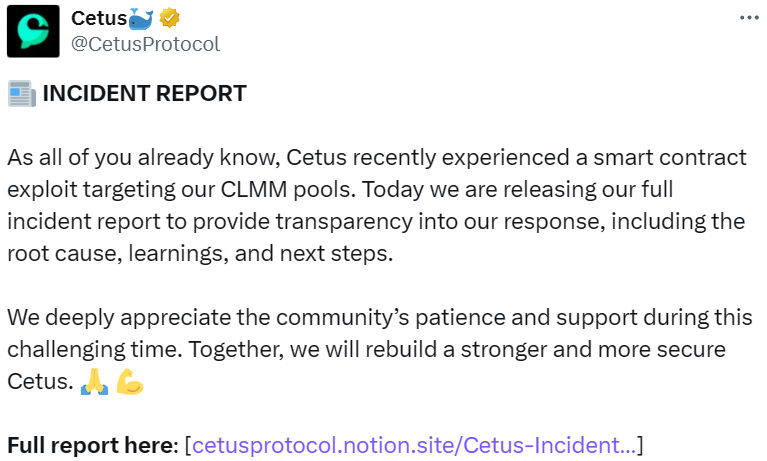Click the flexed bicep emoji

click(130, 382)
